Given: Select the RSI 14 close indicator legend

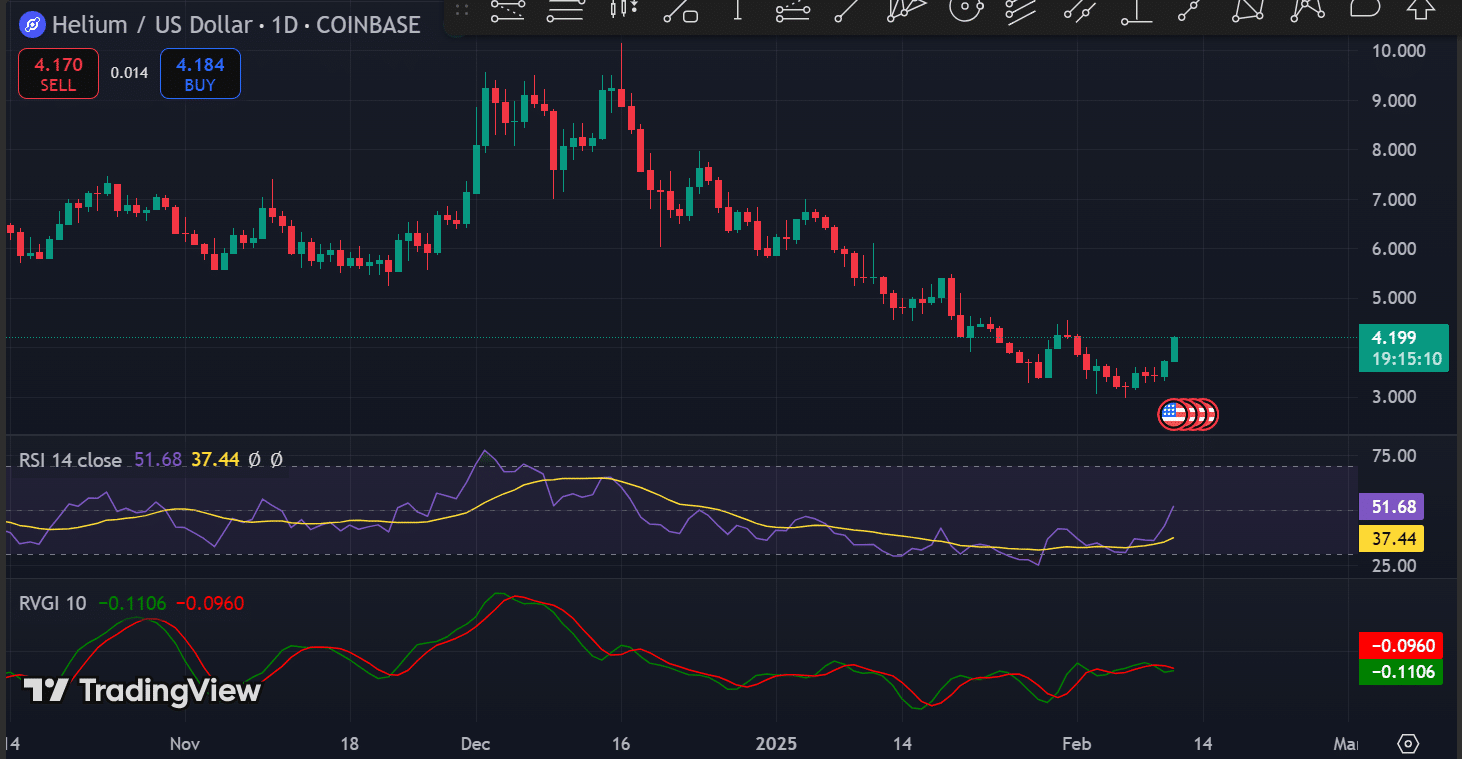Looking at the screenshot, I should (70, 460).
